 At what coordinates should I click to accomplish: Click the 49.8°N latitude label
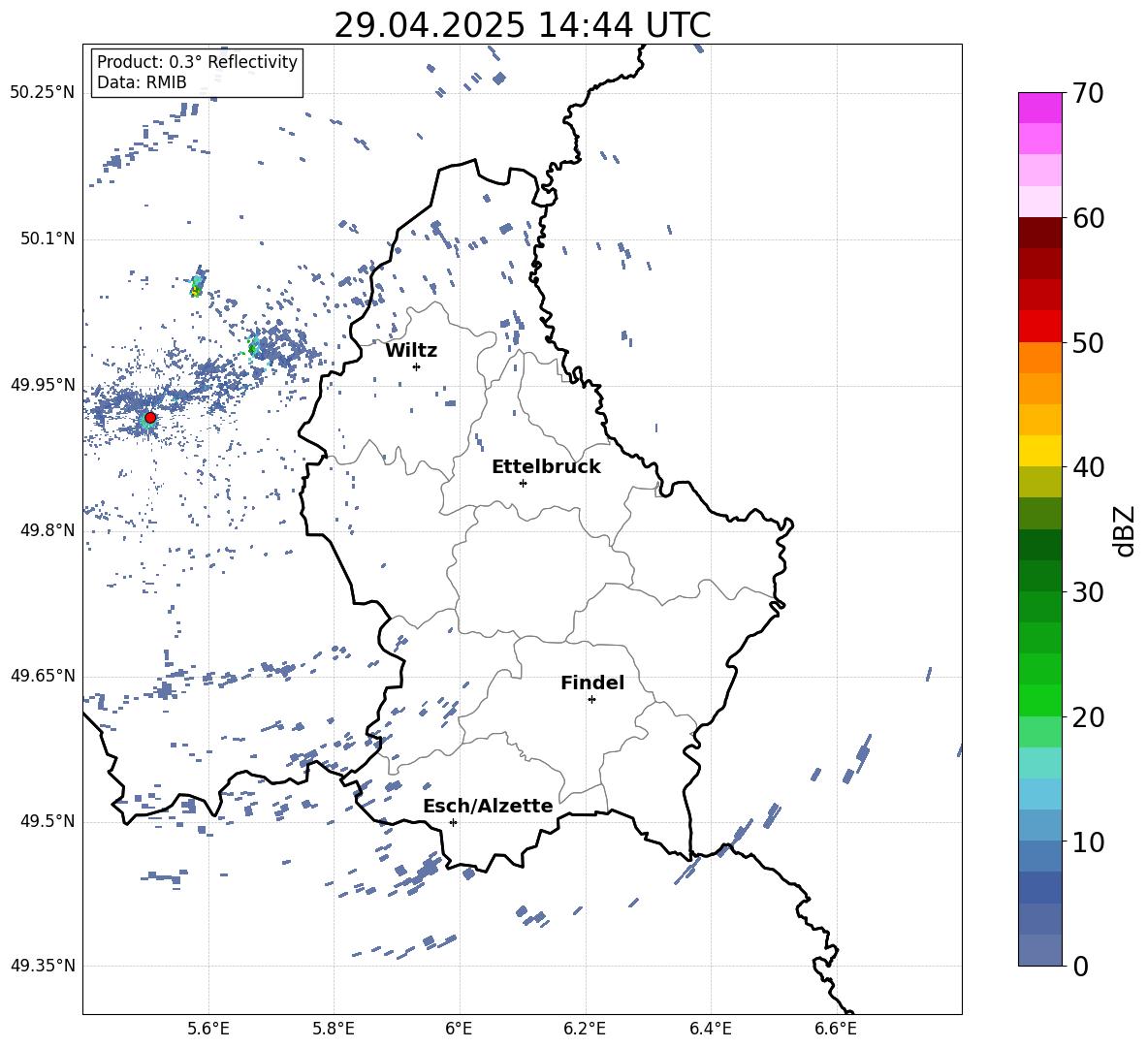(47, 530)
